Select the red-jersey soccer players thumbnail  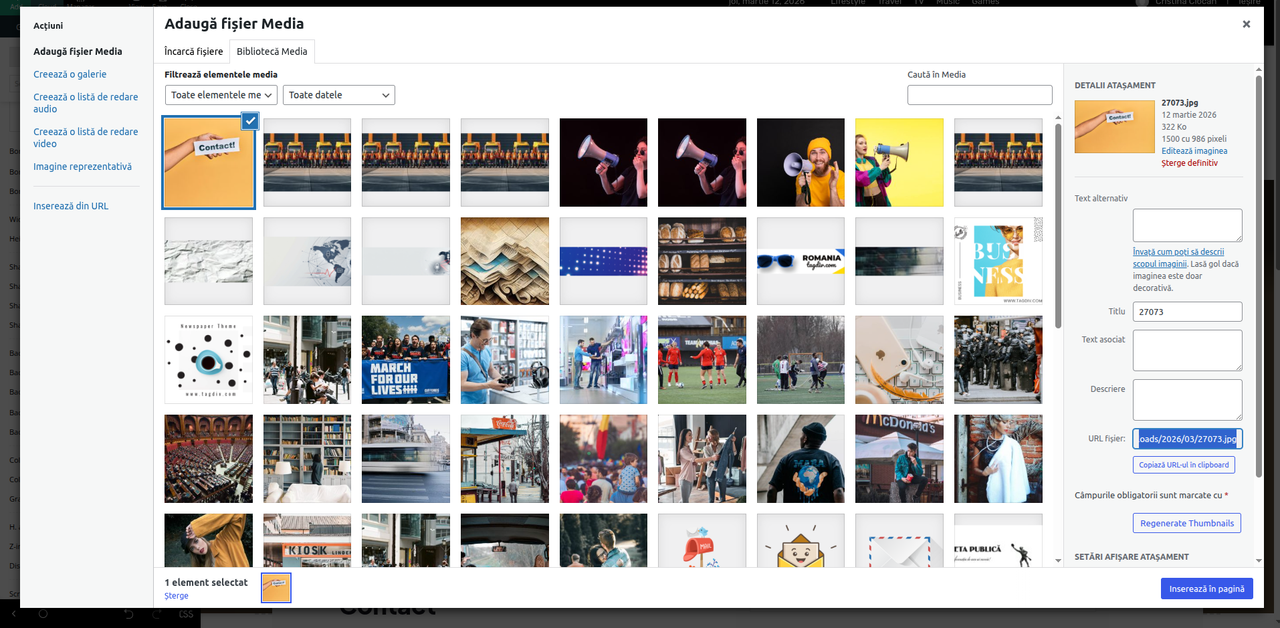702,360
